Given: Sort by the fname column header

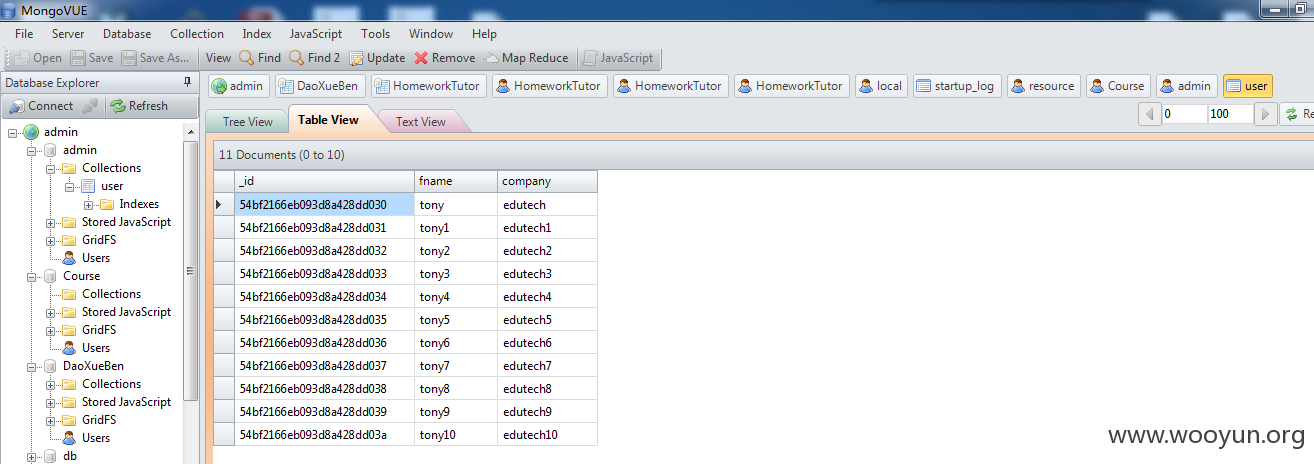Looking at the screenshot, I should click(x=456, y=181).
